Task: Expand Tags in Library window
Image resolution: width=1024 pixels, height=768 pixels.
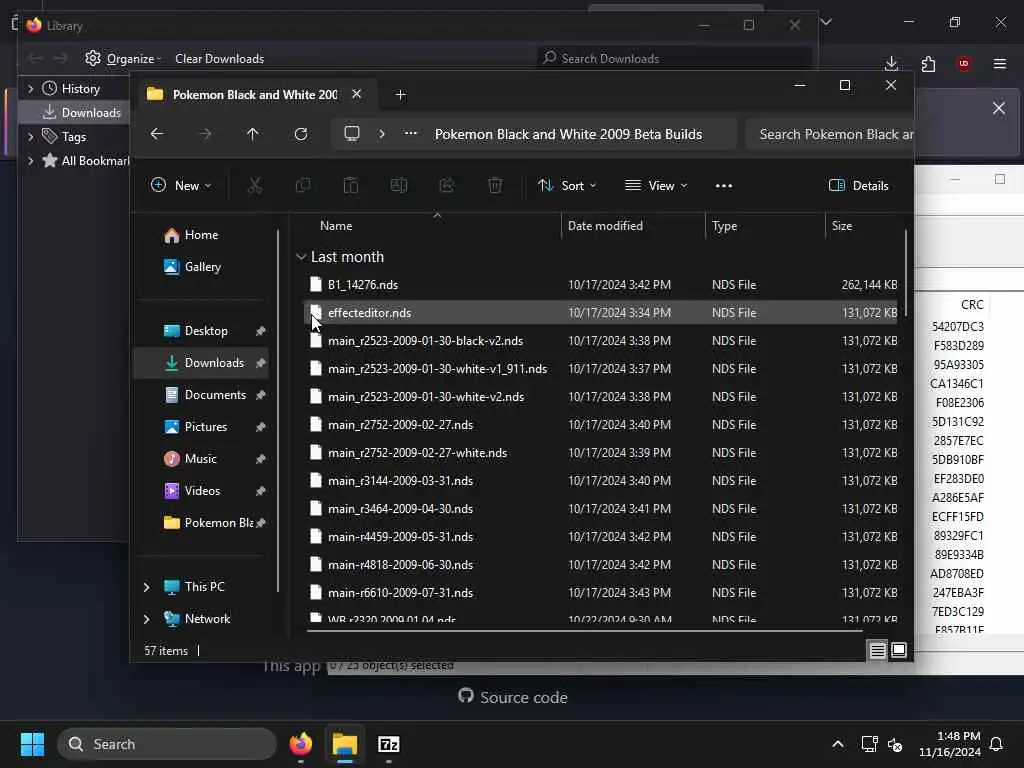Action: [x=30, y=136]
